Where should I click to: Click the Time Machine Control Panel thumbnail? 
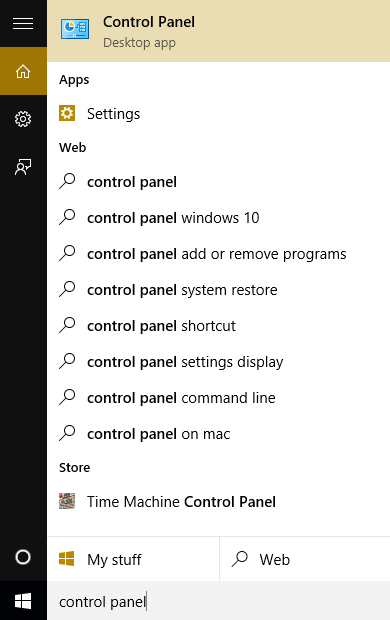[67, 501]
